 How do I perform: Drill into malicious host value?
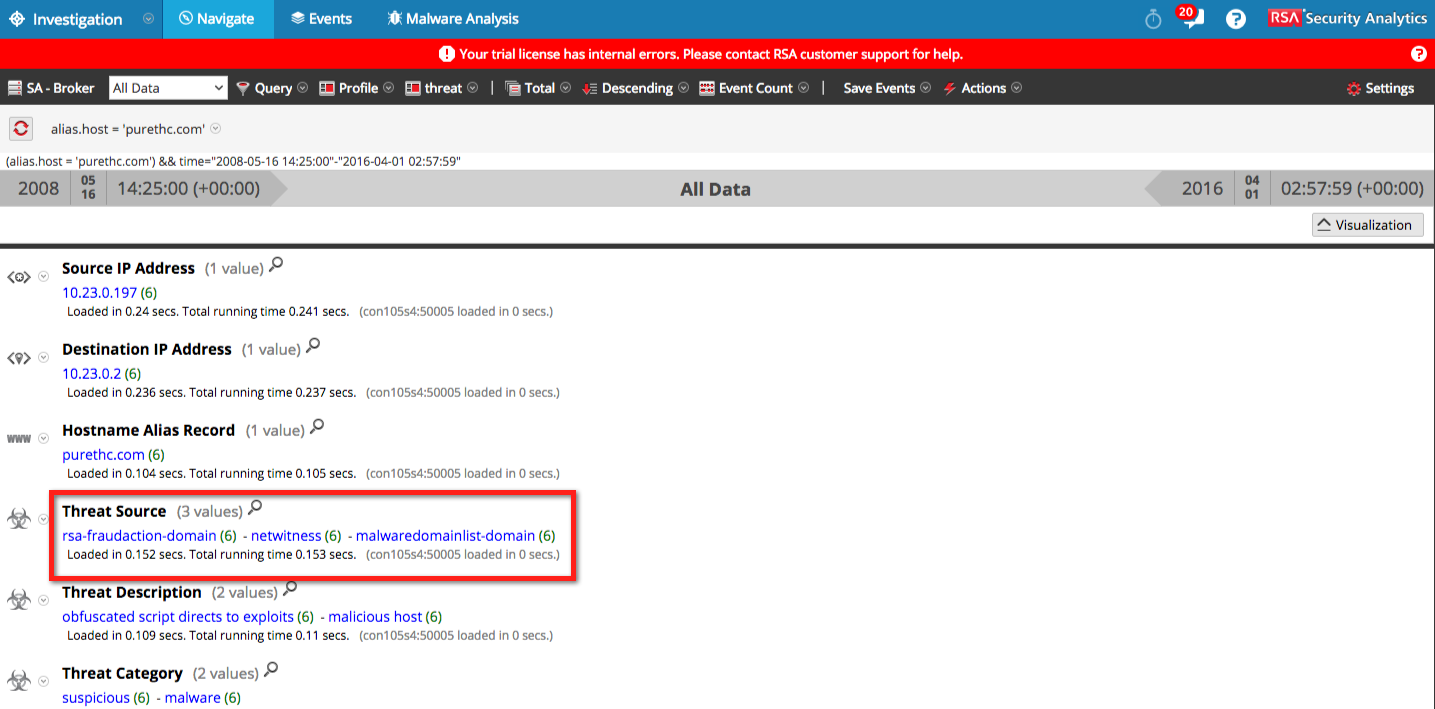(x=375, y=616)
